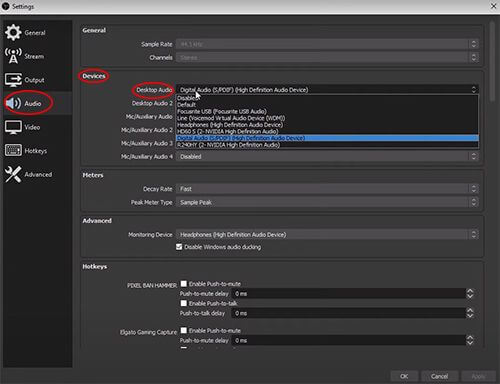Viewport: 500px width, 384px height.
Task: Collapse the Desktop Audio device dropdown
Action: click(327, 89)
